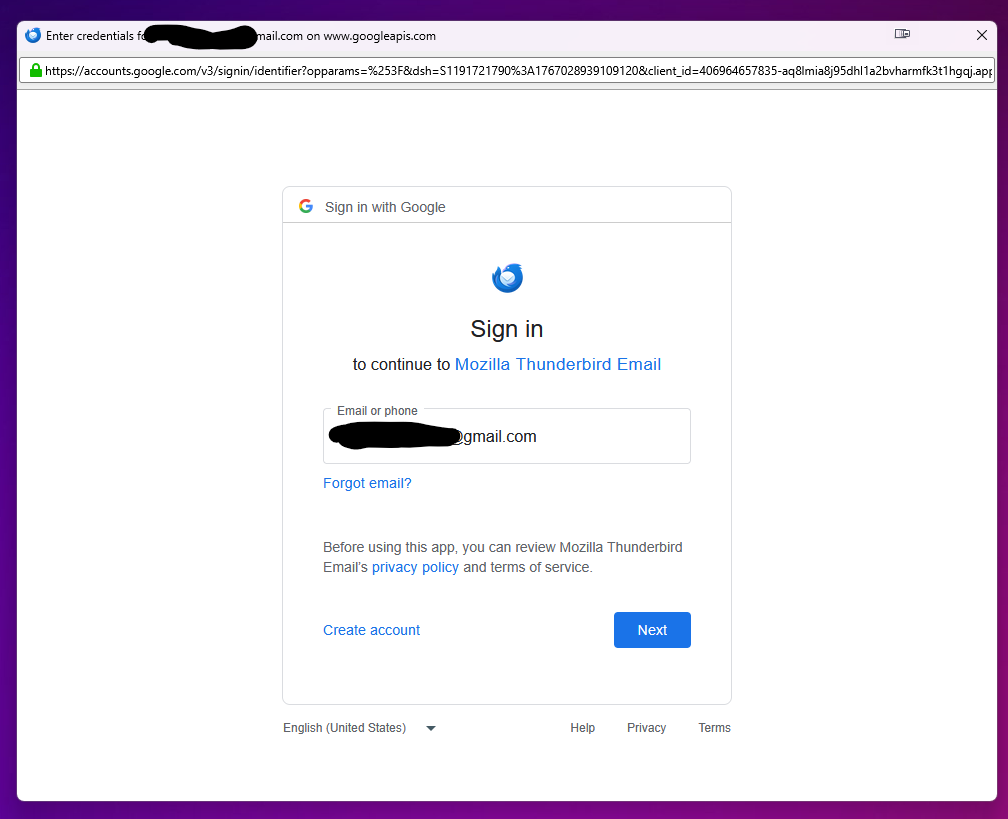Open the privacy policy link
Viewport: 1008px width, 819px height.
415,567
